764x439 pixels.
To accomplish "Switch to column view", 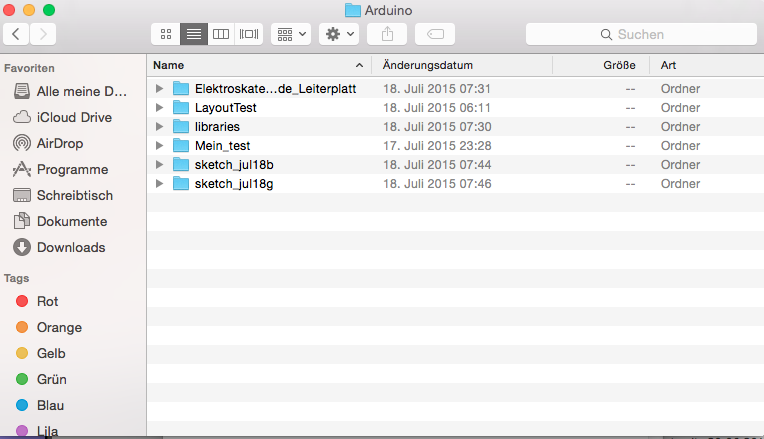I will (x=221, y=34).
